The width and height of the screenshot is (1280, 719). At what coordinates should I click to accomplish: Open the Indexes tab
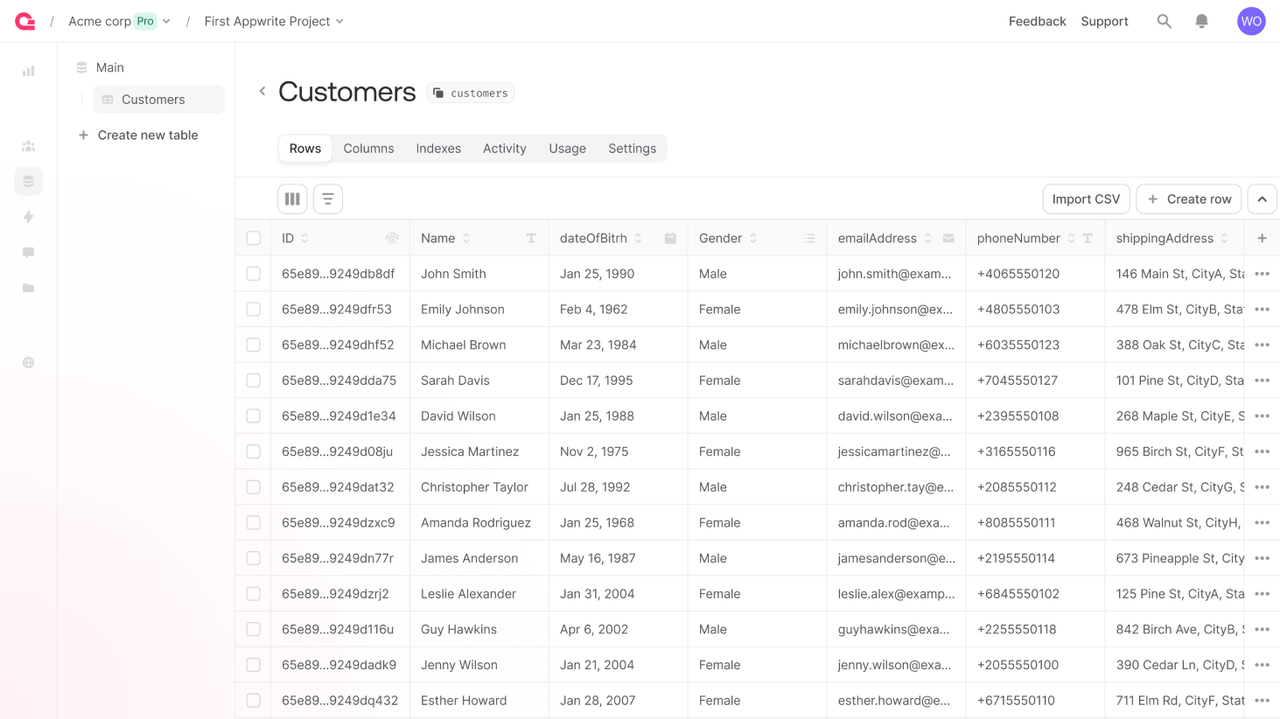[x=438, y=148]
